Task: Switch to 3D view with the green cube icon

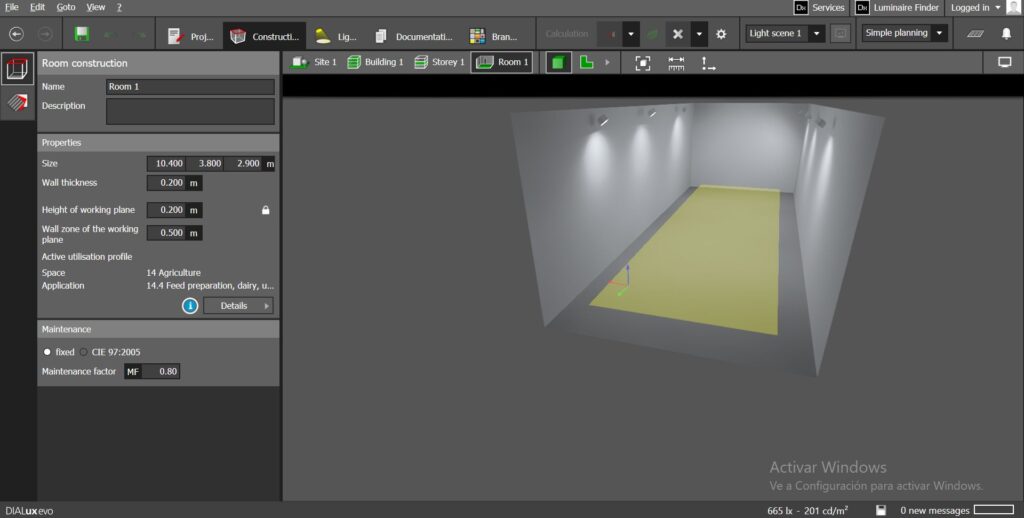Action: coord(559,62)
